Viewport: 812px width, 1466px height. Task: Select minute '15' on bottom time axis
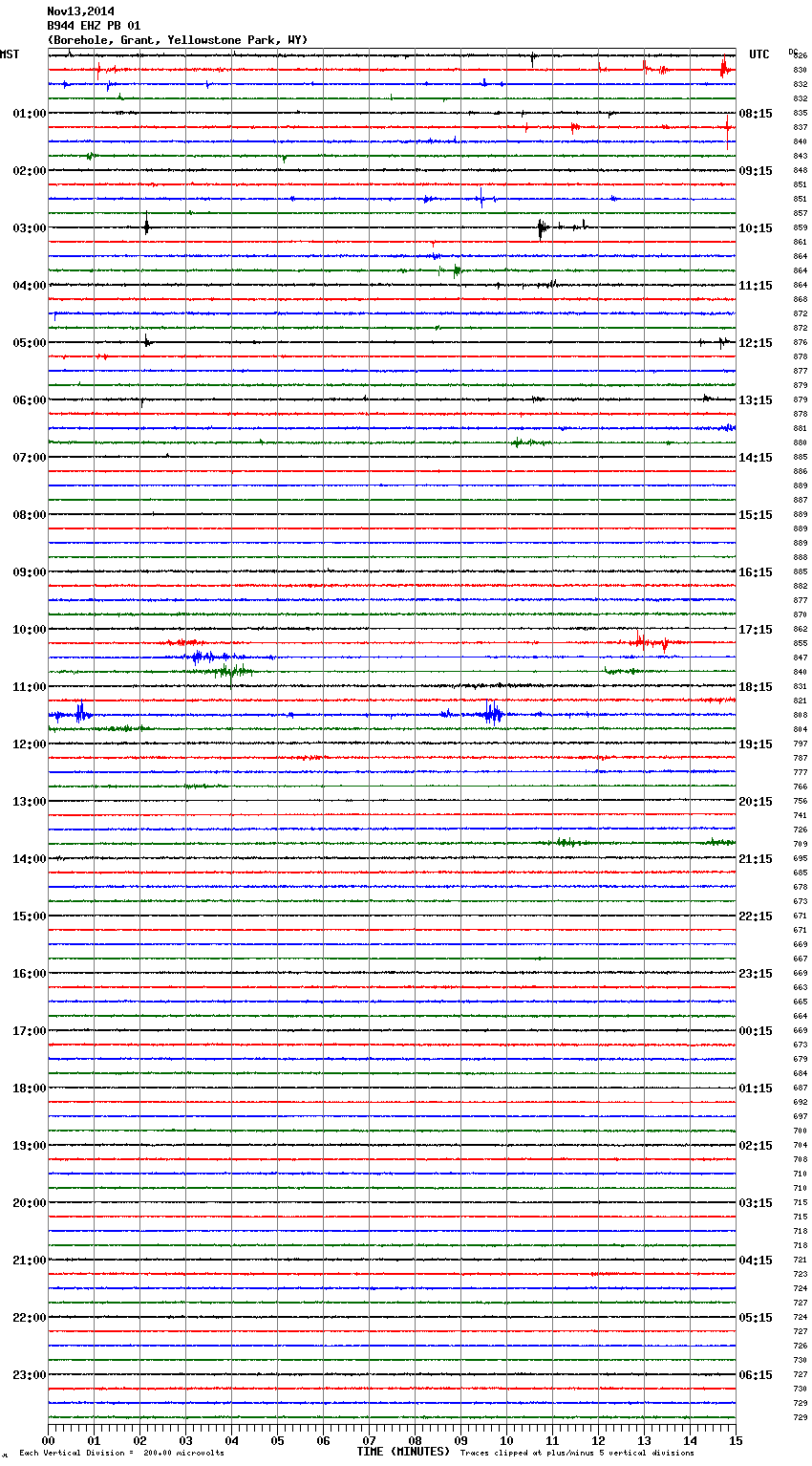736,1440
